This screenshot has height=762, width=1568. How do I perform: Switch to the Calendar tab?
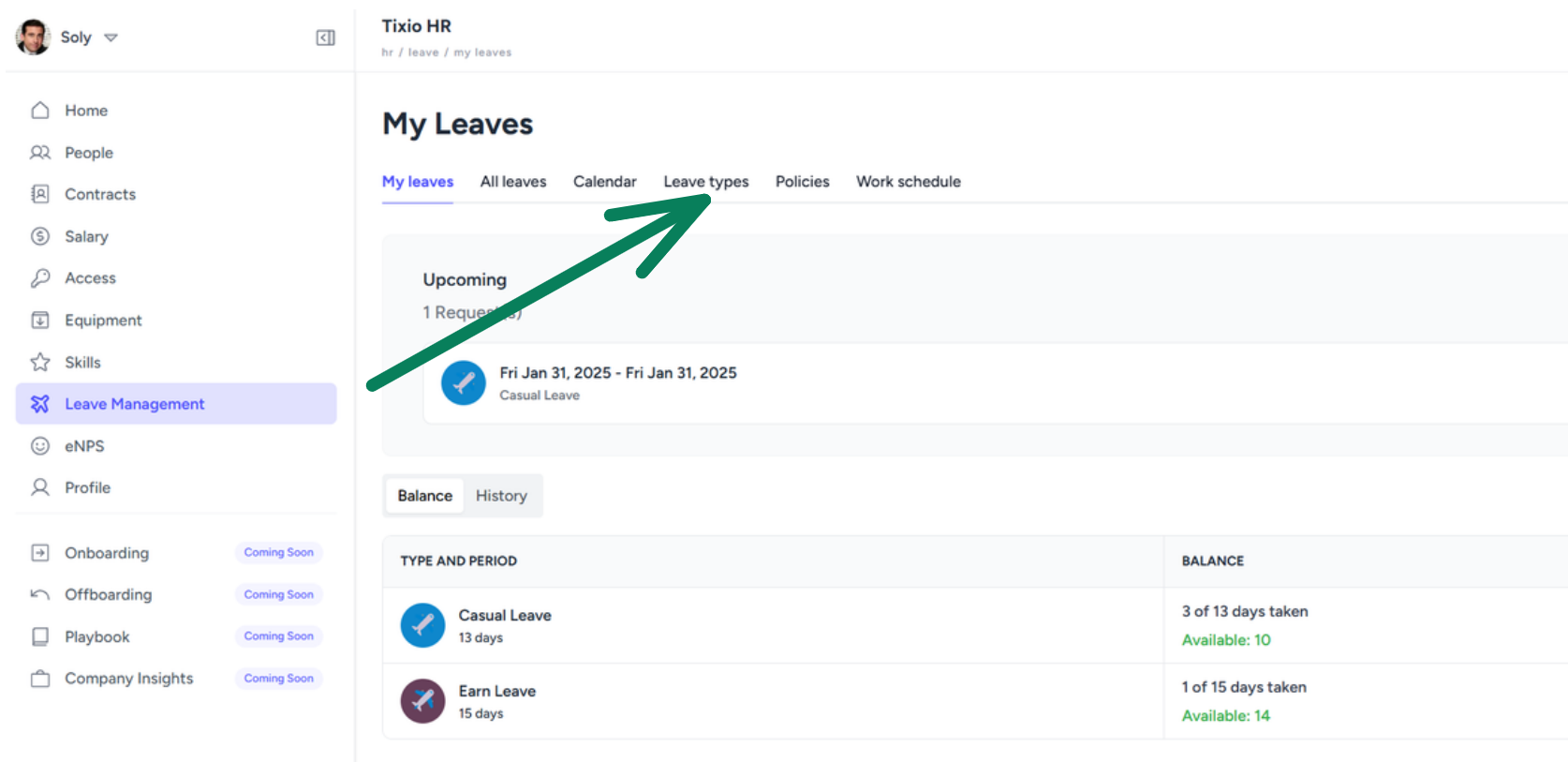click(x=604, y=182)
